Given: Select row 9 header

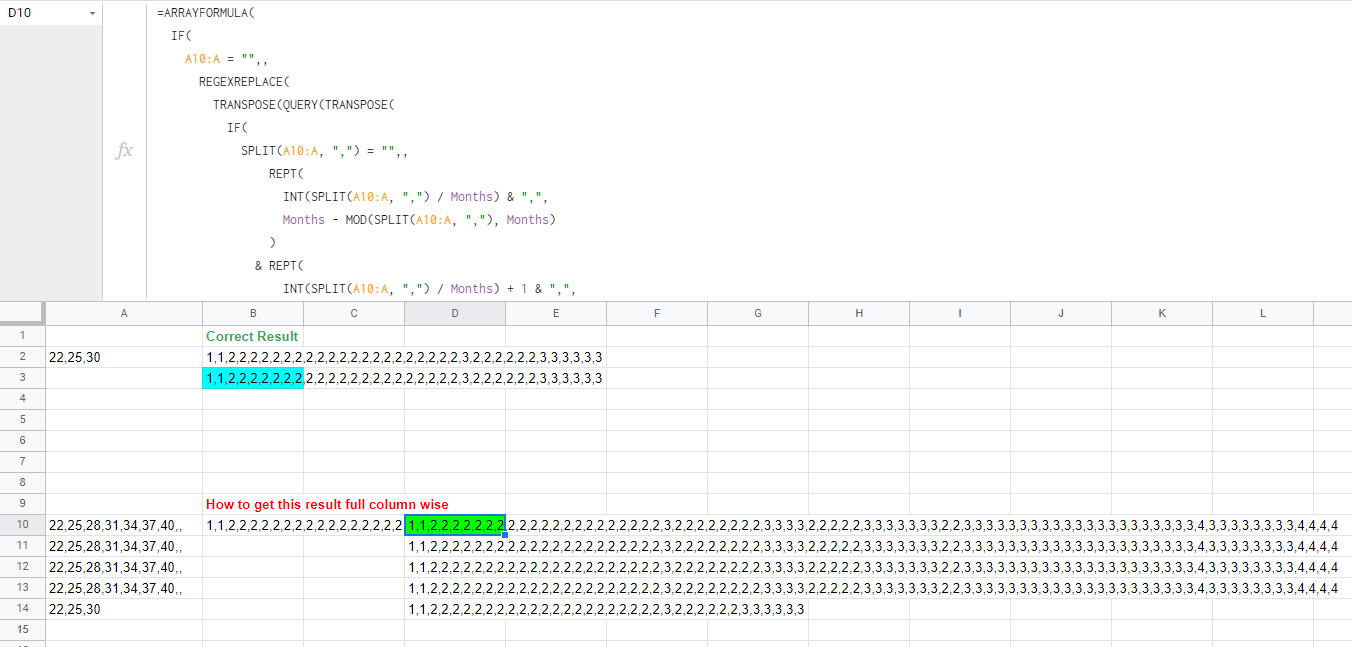Looking at the screenshot, I should coord(22,504).
